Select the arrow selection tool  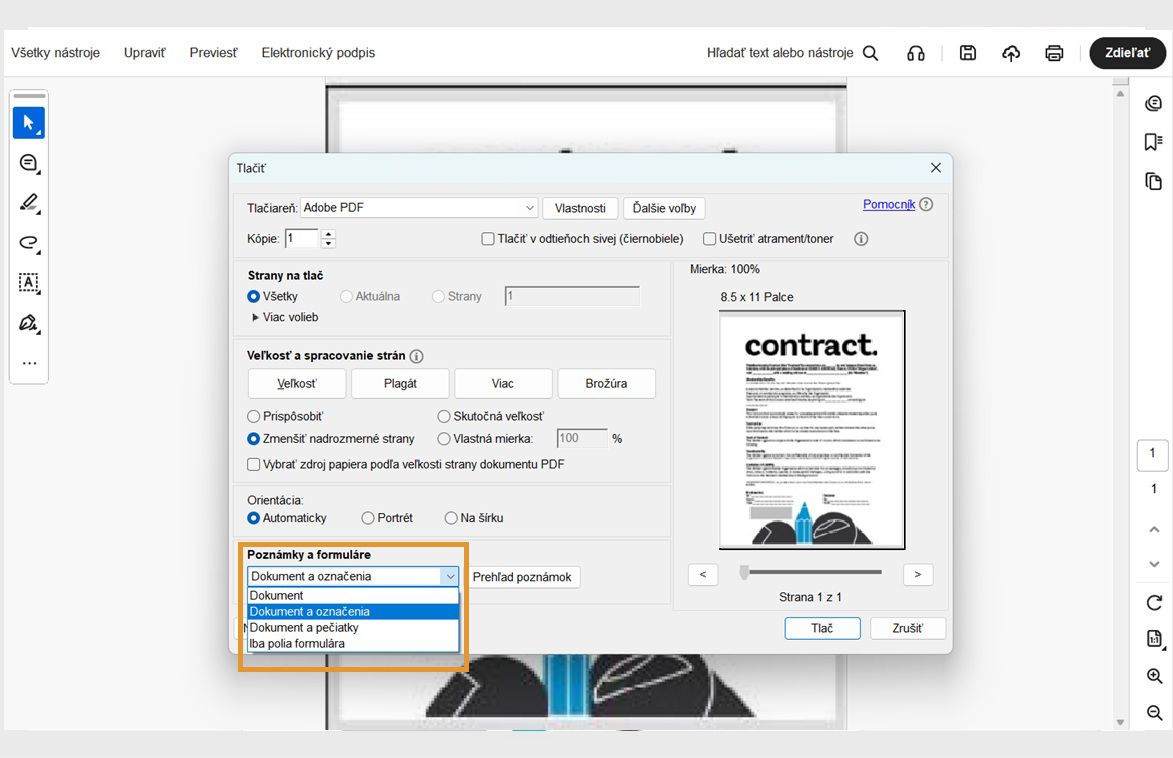click(x=28, y=123)
